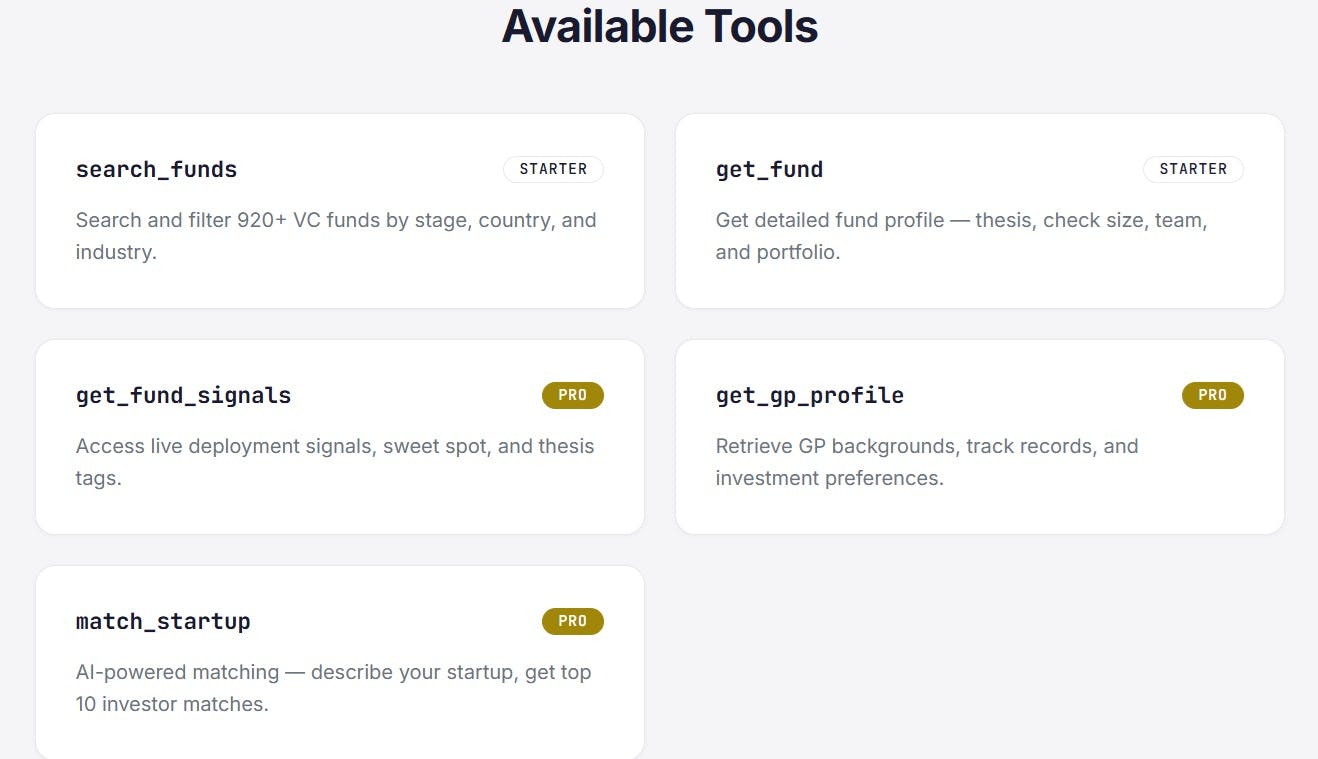
Task: Click the search_funds description about 920+ VC funds
Action: click(336, 236)
